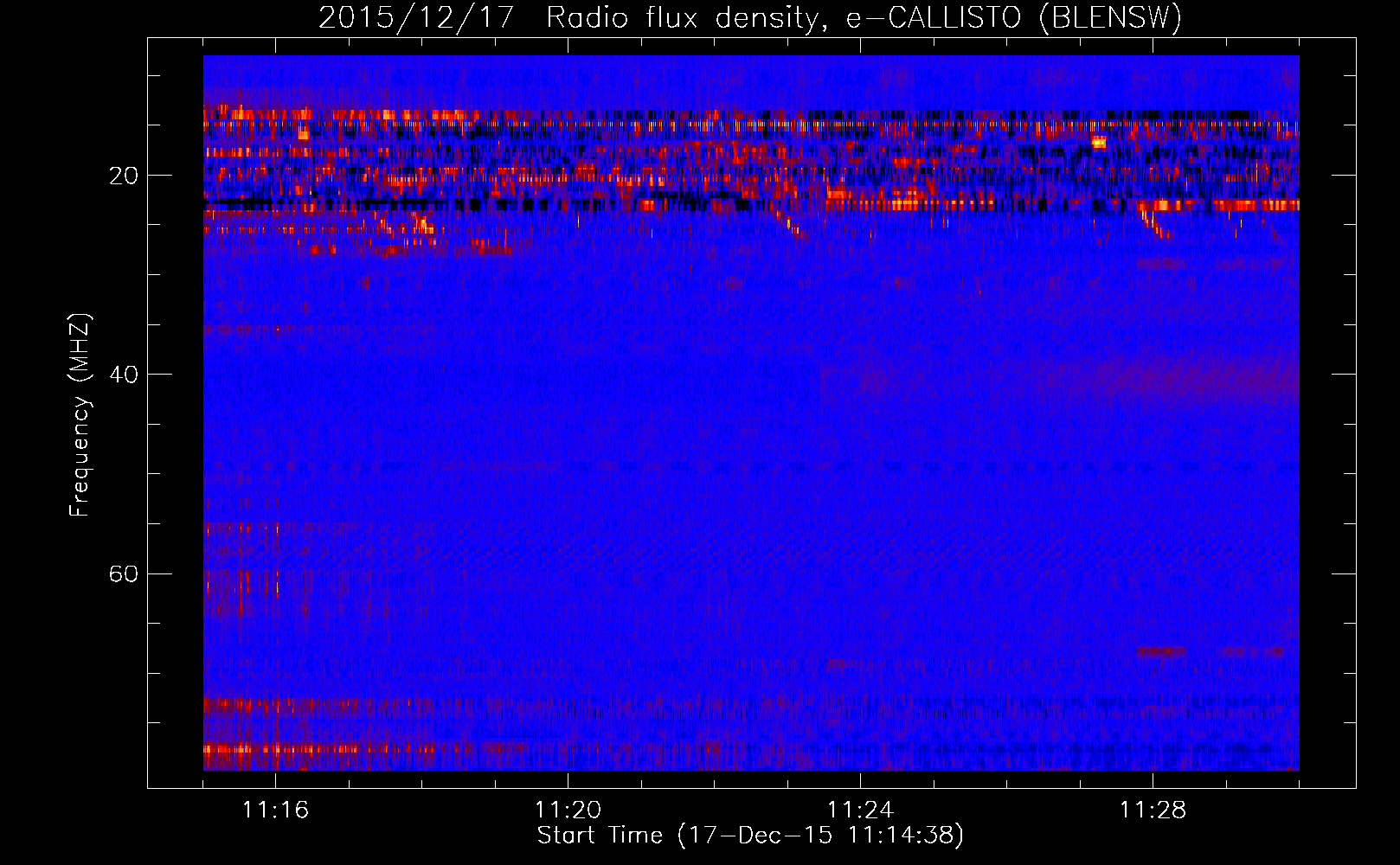Click the plot title '2015/12/17 Radio flux density'
Image resolution: width=1400 pixels, height=865 pixels.
point(750,17)
